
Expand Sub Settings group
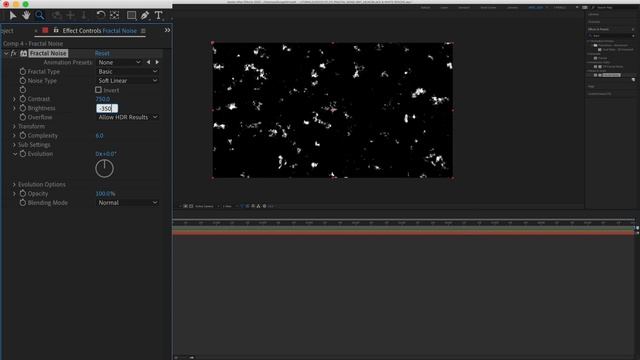(x=14, y=145)
